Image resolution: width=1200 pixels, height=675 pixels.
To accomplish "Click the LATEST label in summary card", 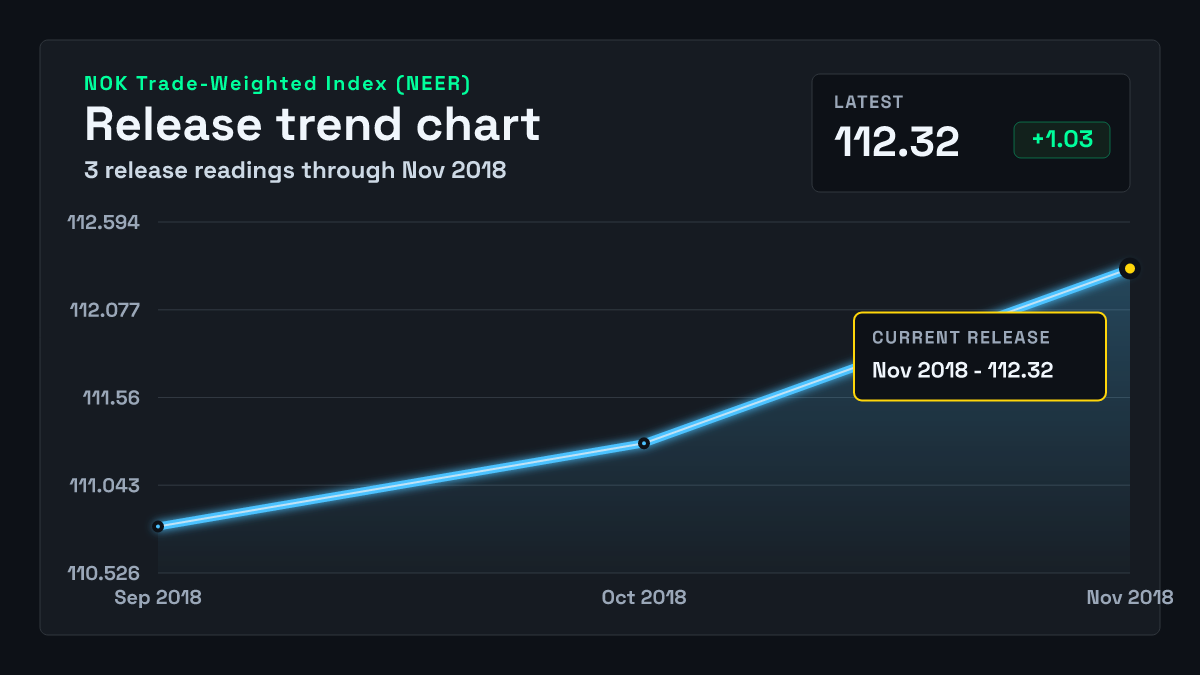I will [869, 102].
